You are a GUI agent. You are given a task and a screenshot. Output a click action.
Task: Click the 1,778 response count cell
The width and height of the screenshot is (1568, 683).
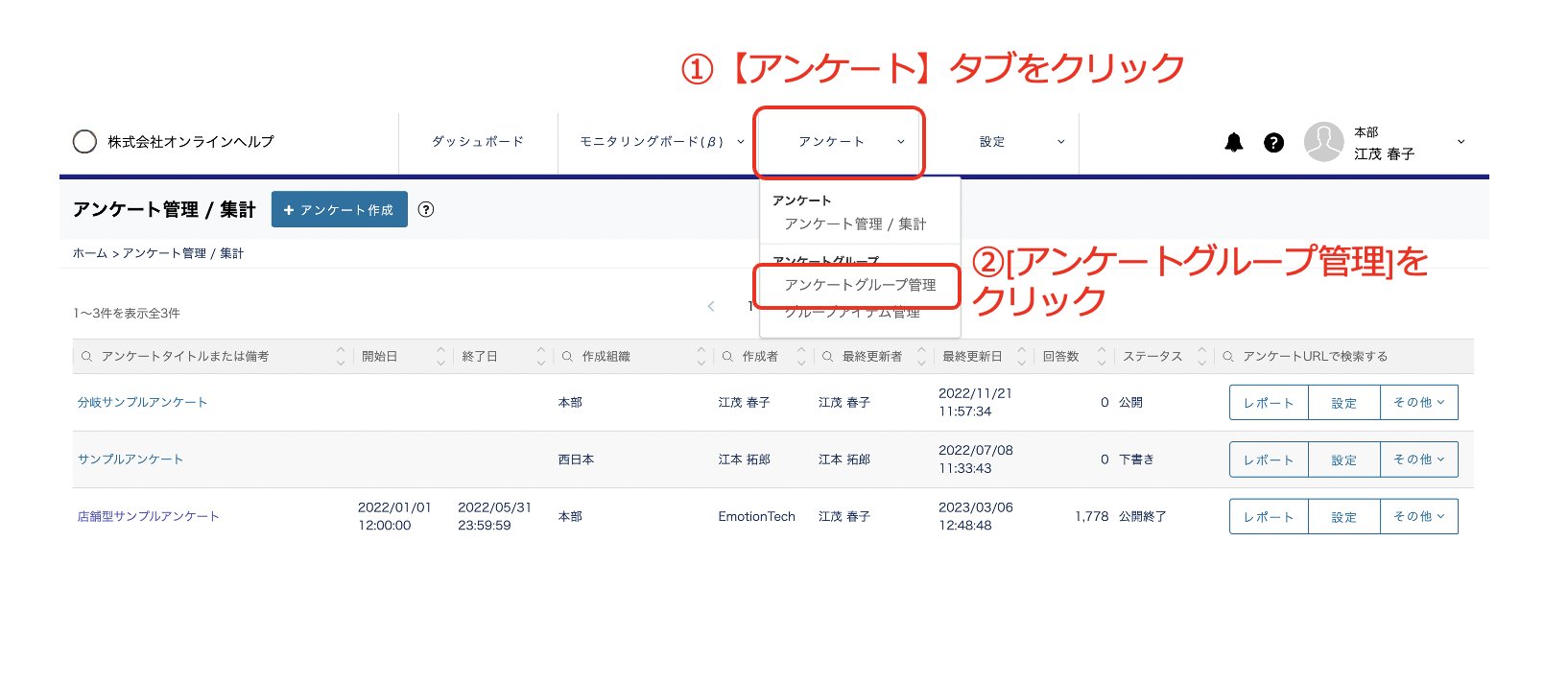click(x=1092, y=516)
